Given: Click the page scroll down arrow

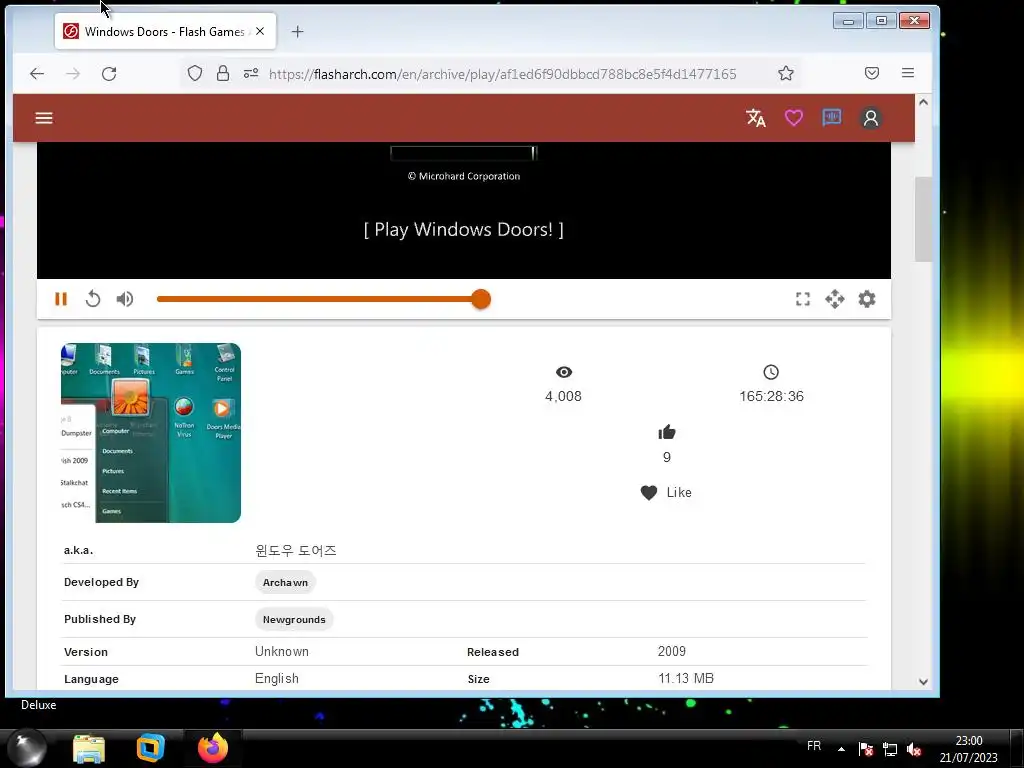Looking at the screenshot, I should (923, 681).
